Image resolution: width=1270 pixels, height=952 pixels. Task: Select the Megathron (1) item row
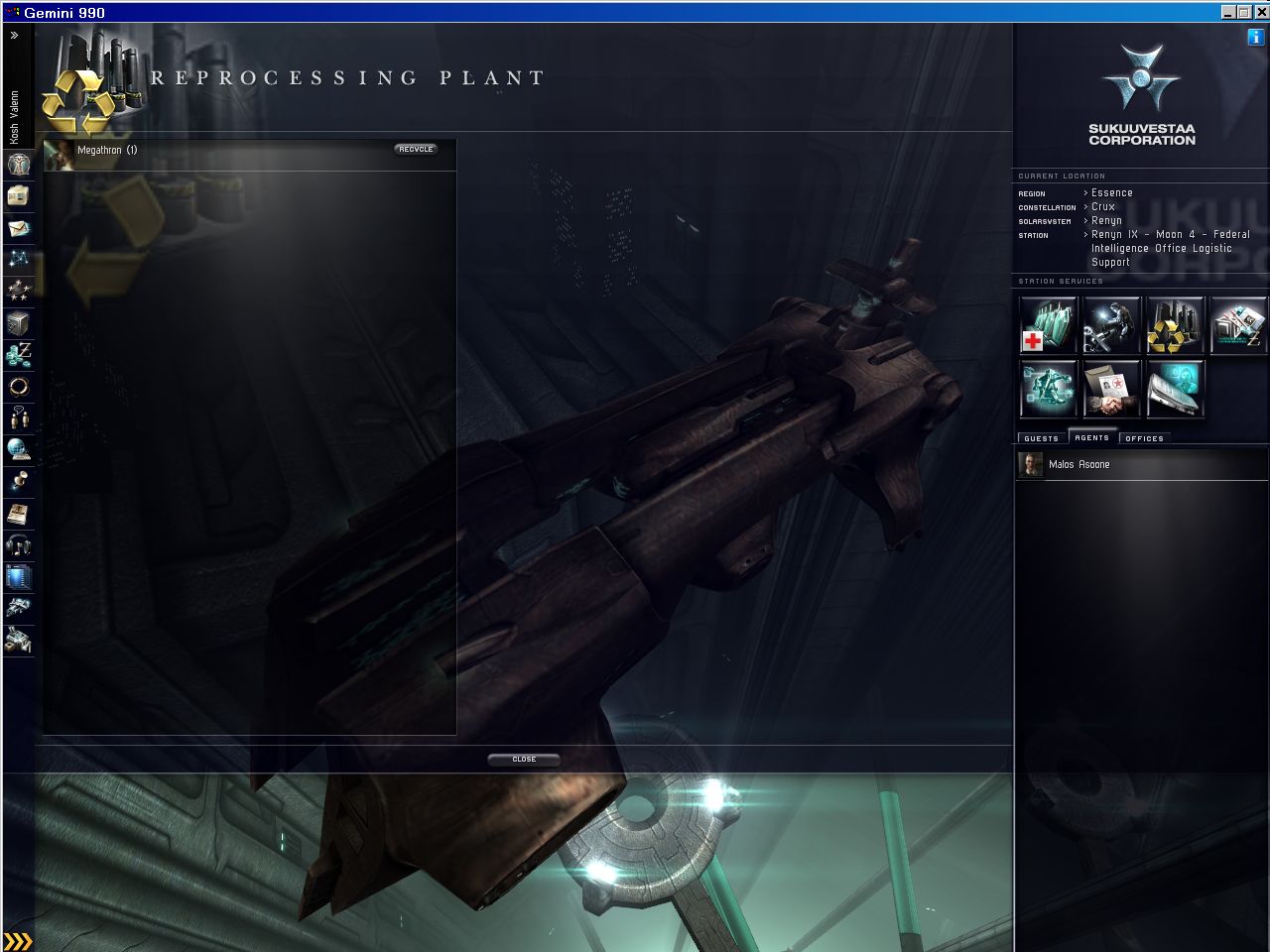coord(249,154)
